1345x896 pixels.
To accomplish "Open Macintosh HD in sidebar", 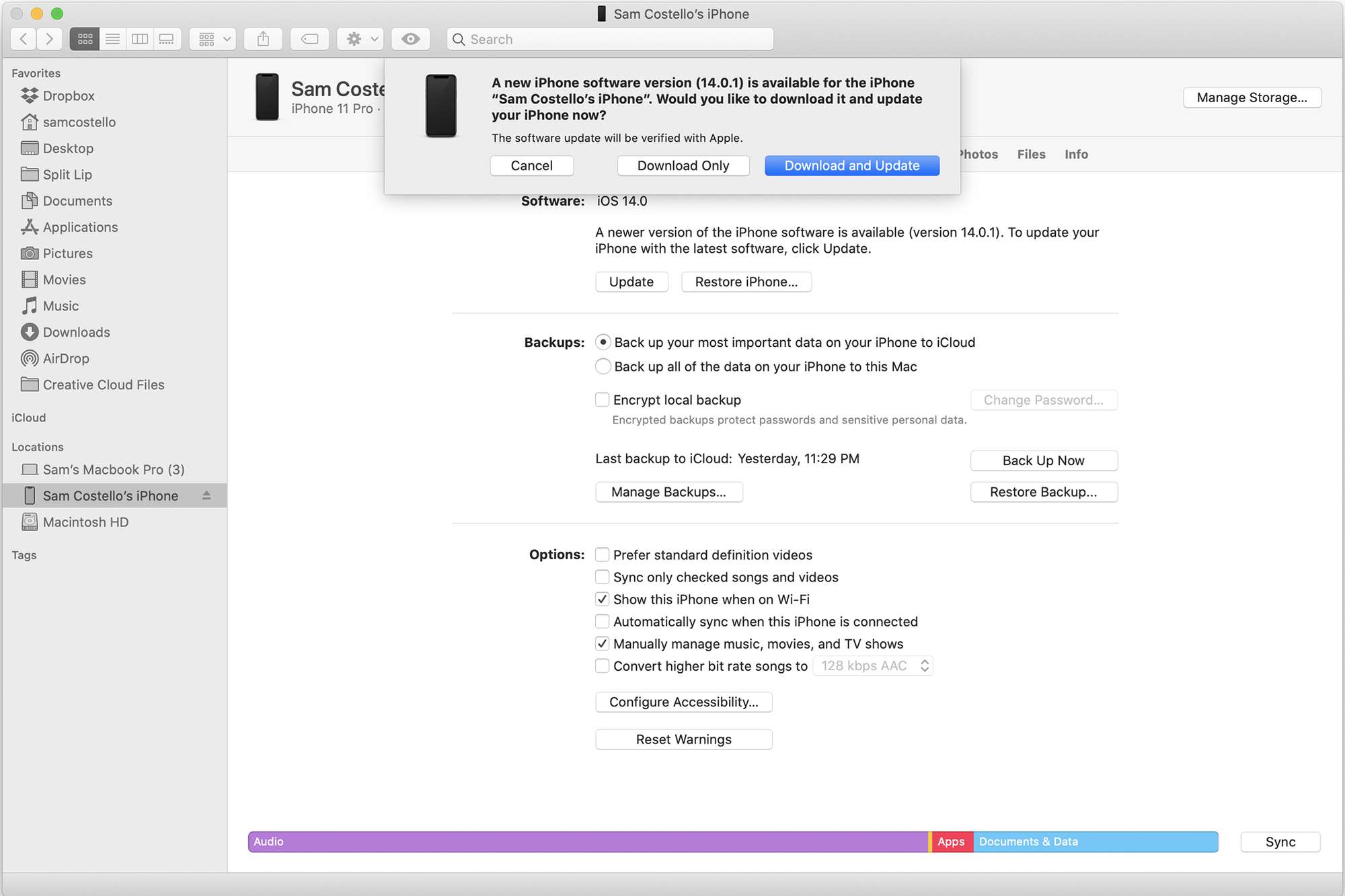I will click(x=114, y=522).
